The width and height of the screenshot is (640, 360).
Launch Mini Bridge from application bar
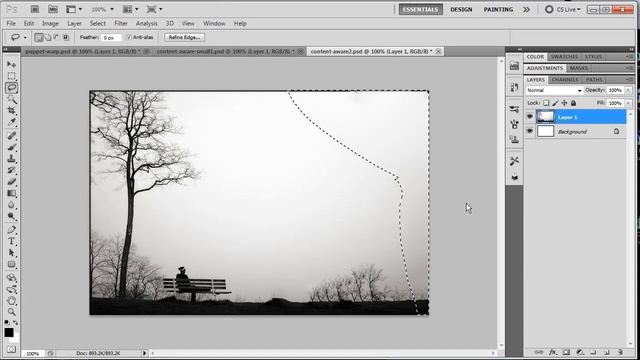pyautogui.click(x=53, y=9)
